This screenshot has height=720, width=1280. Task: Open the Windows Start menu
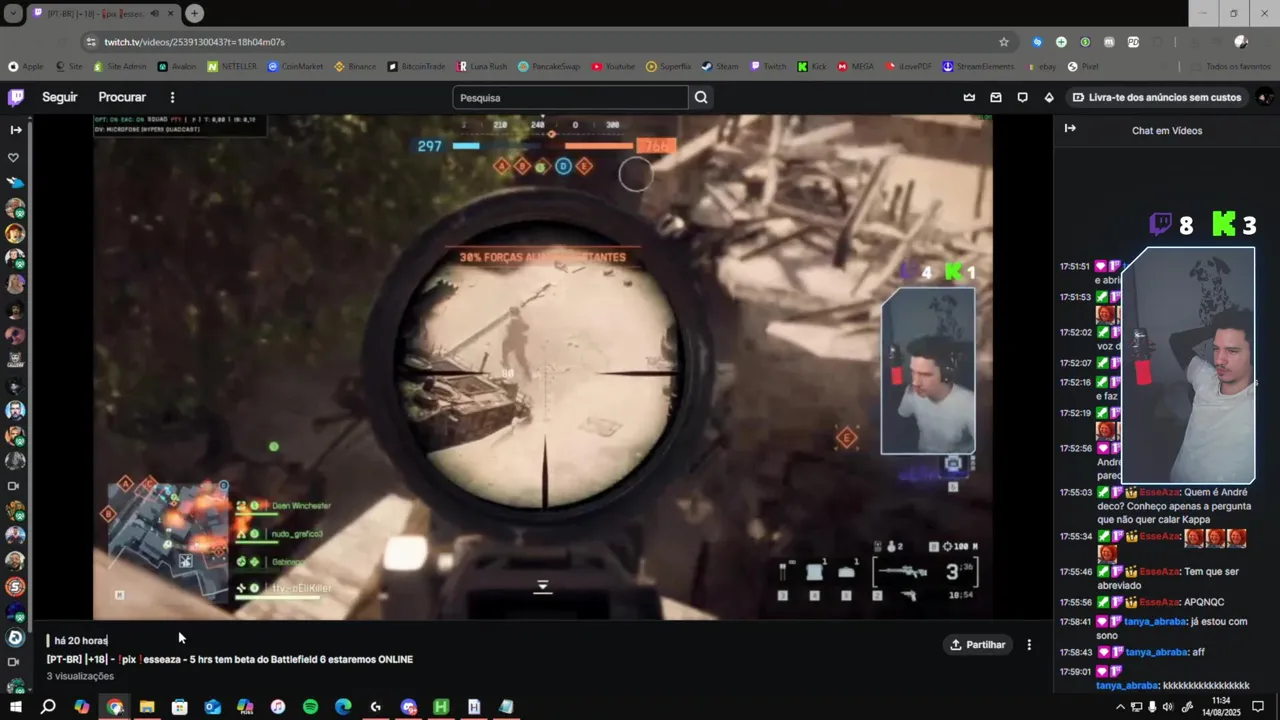coord(16,707)
